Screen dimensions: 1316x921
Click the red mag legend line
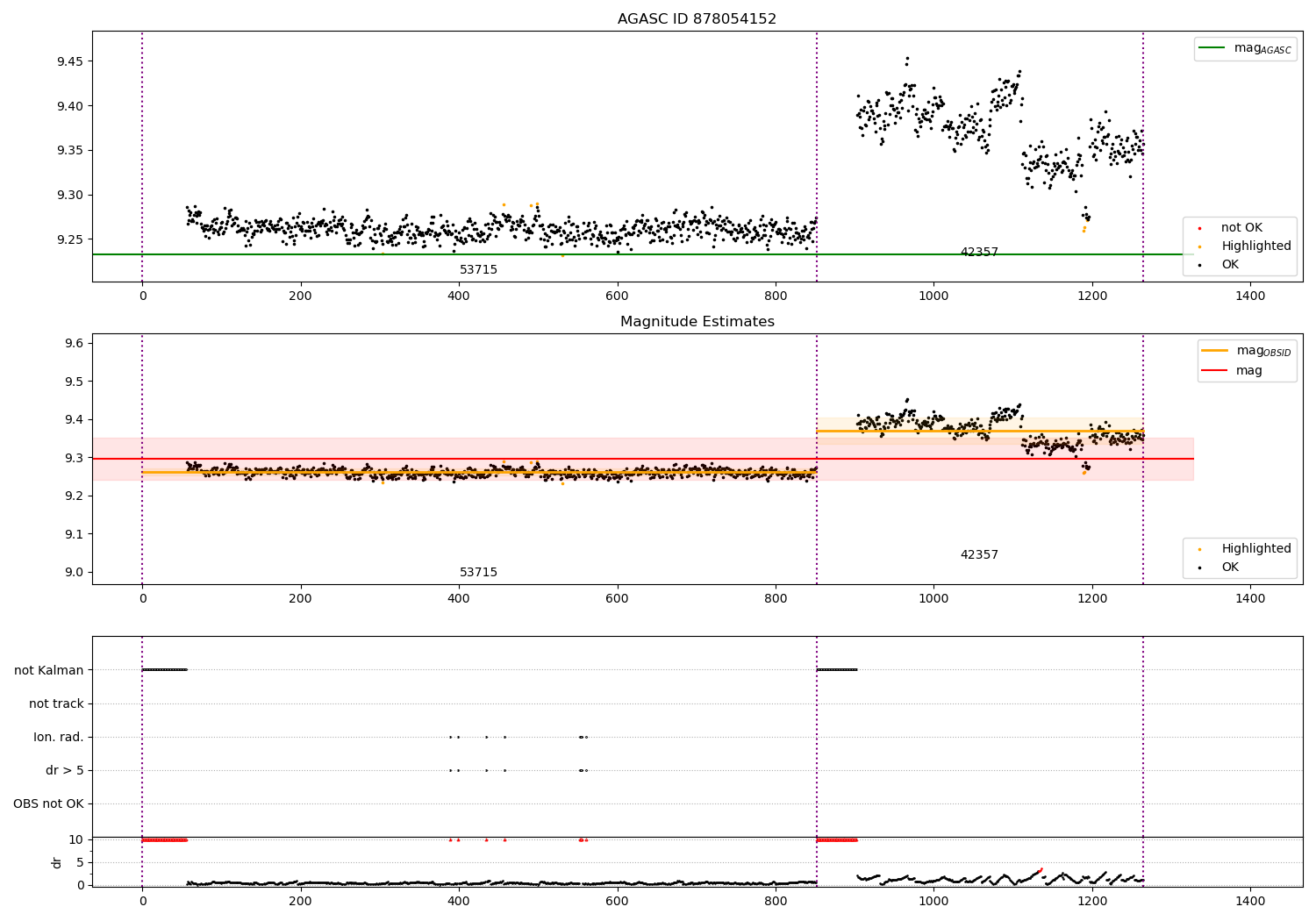click(1214, 370)
